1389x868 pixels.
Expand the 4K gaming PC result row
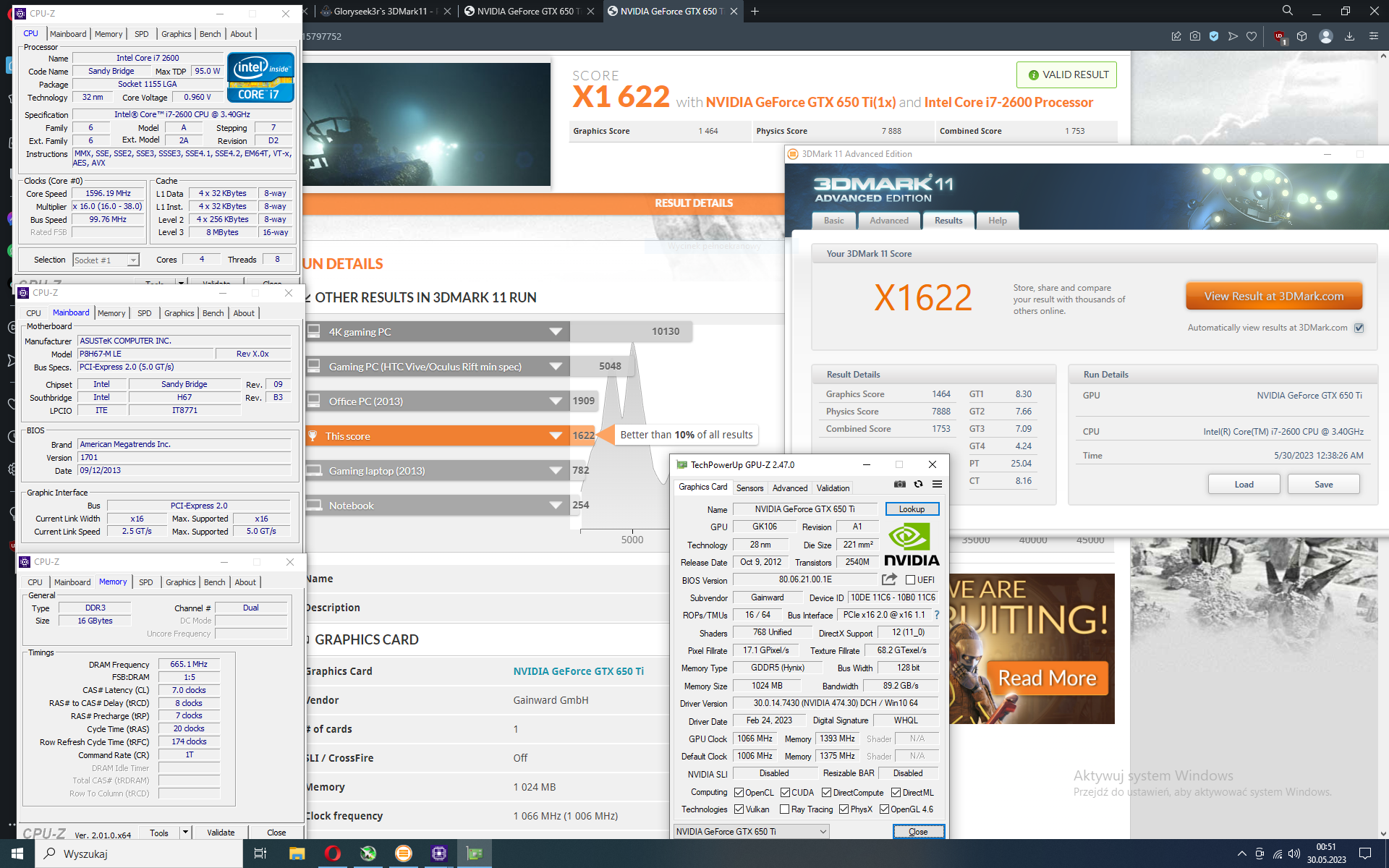coord(556,331)
